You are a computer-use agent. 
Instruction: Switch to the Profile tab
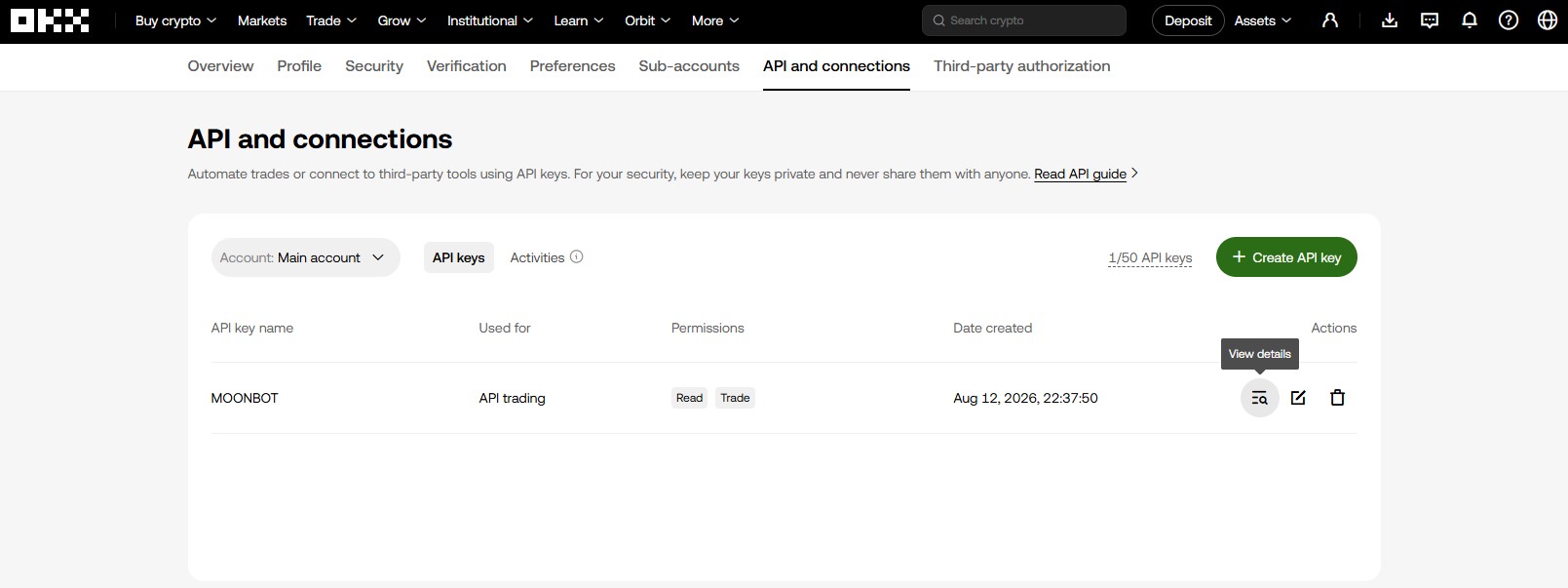point(299,66)
